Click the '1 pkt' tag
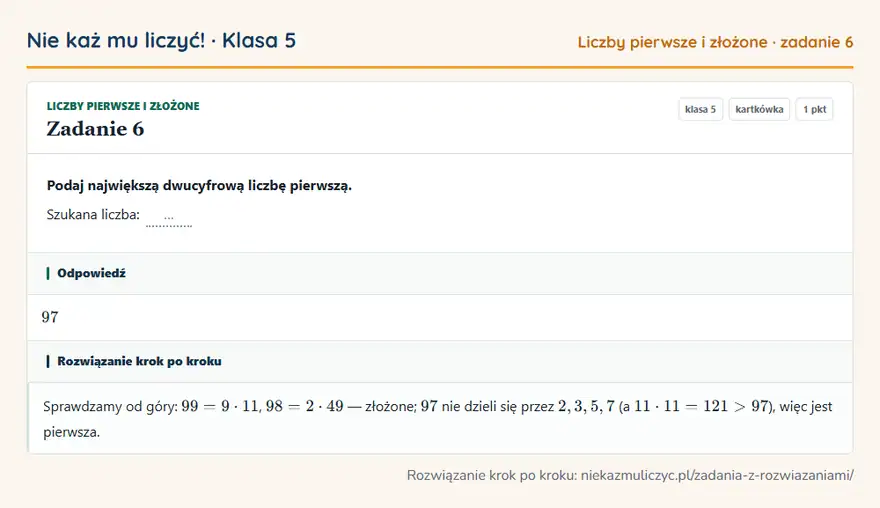 coord(814,109)
